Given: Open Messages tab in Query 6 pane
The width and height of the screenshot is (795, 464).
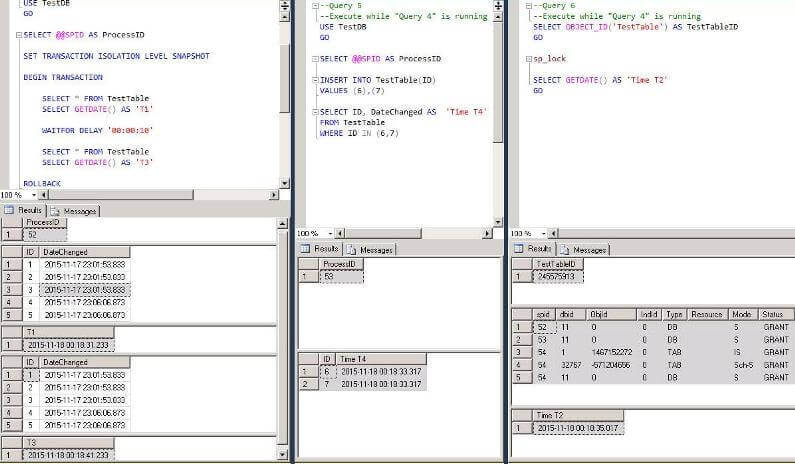Looking at the screenshot, I should click(584, 249).
